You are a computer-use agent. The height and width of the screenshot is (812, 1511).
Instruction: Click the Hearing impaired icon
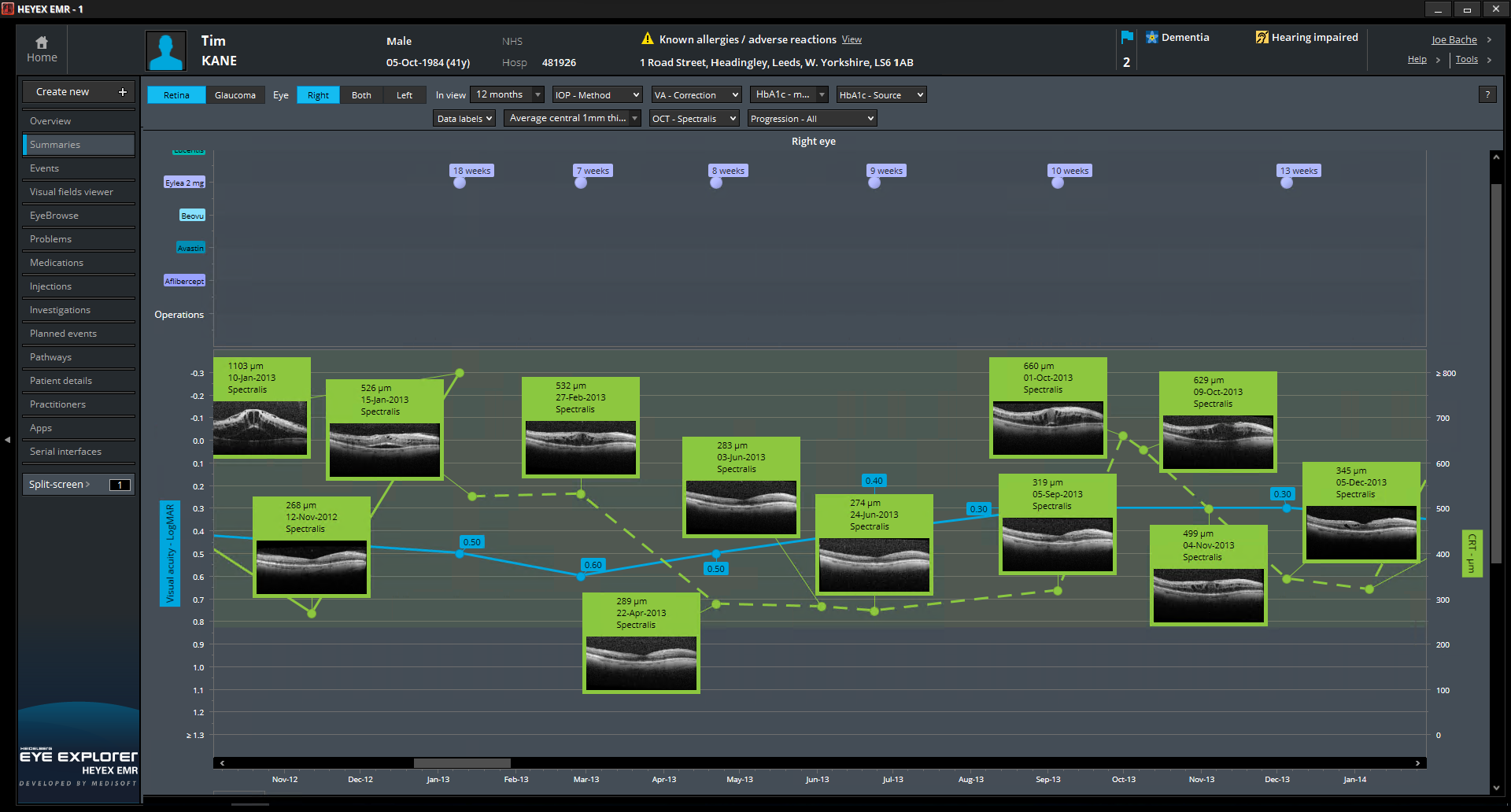point(1262,38)
